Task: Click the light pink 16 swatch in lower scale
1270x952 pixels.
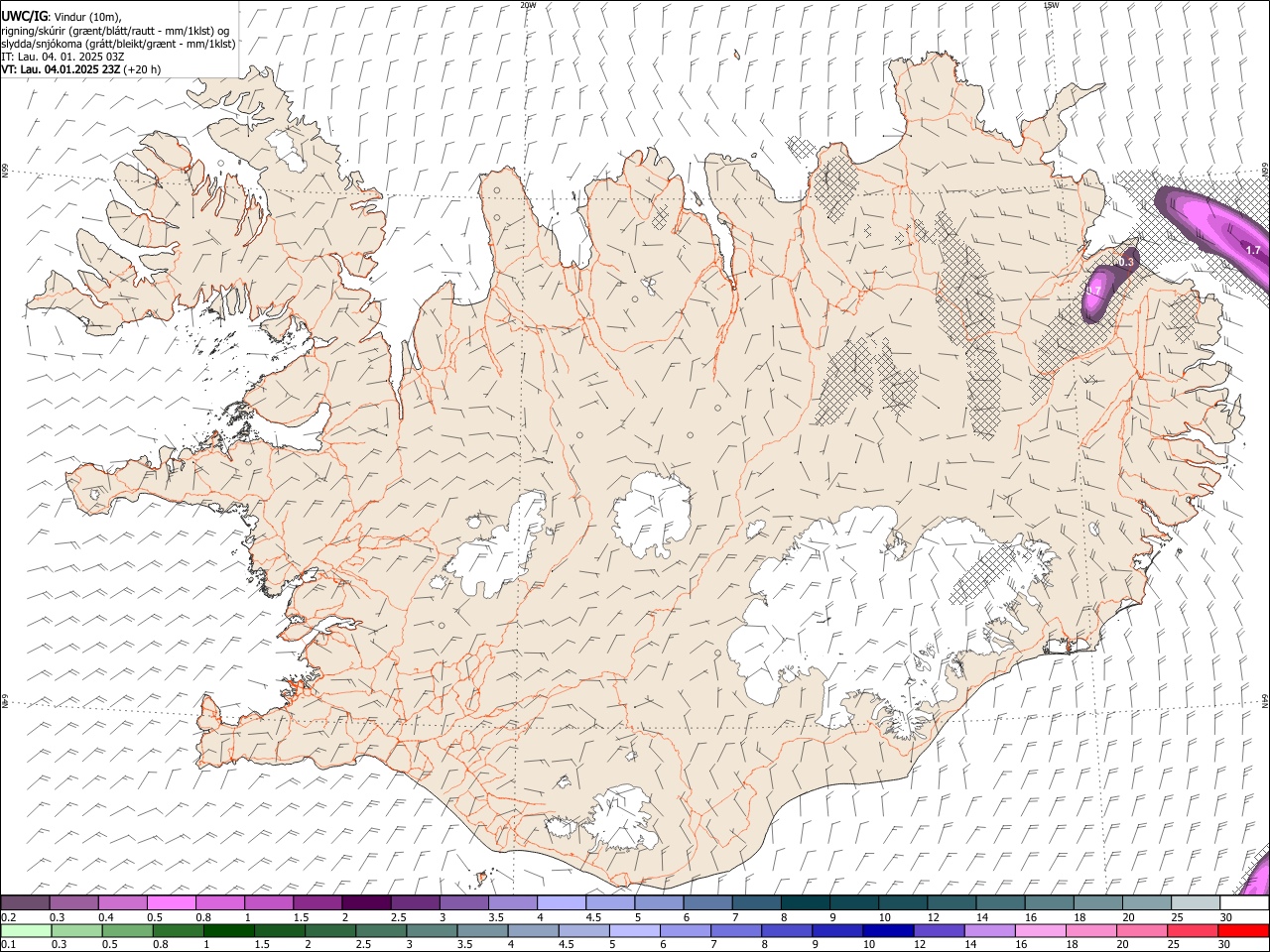Action: point(1041,930)
